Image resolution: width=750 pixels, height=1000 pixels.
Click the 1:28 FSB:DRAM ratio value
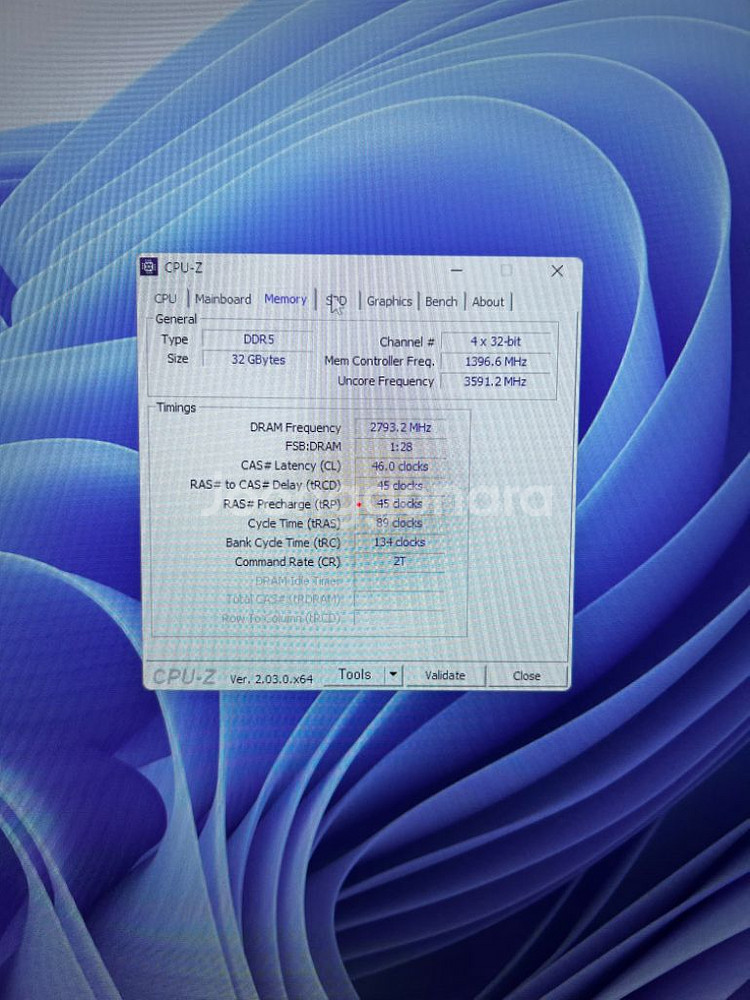[x=401, y=447]
